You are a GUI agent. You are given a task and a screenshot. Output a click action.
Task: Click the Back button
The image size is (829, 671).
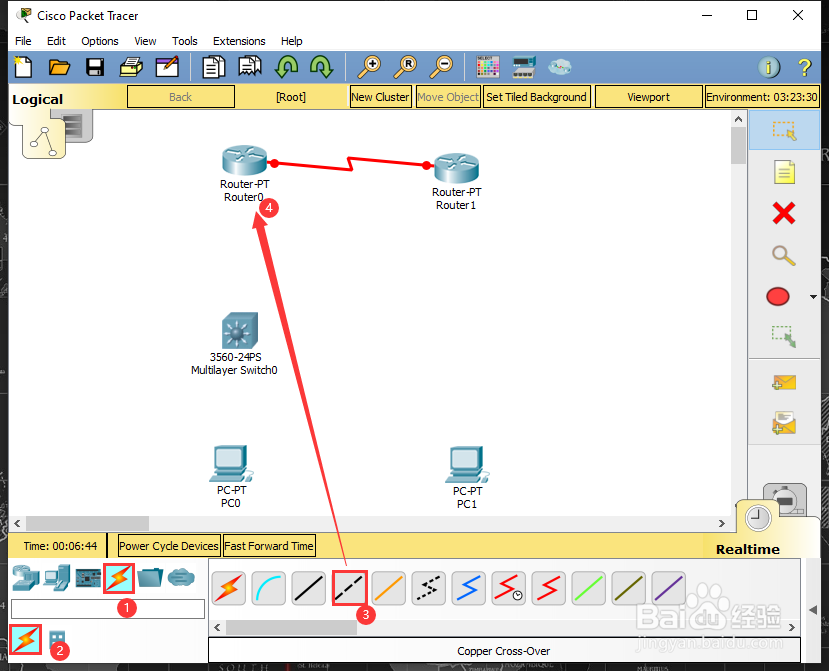coord(181,97)
